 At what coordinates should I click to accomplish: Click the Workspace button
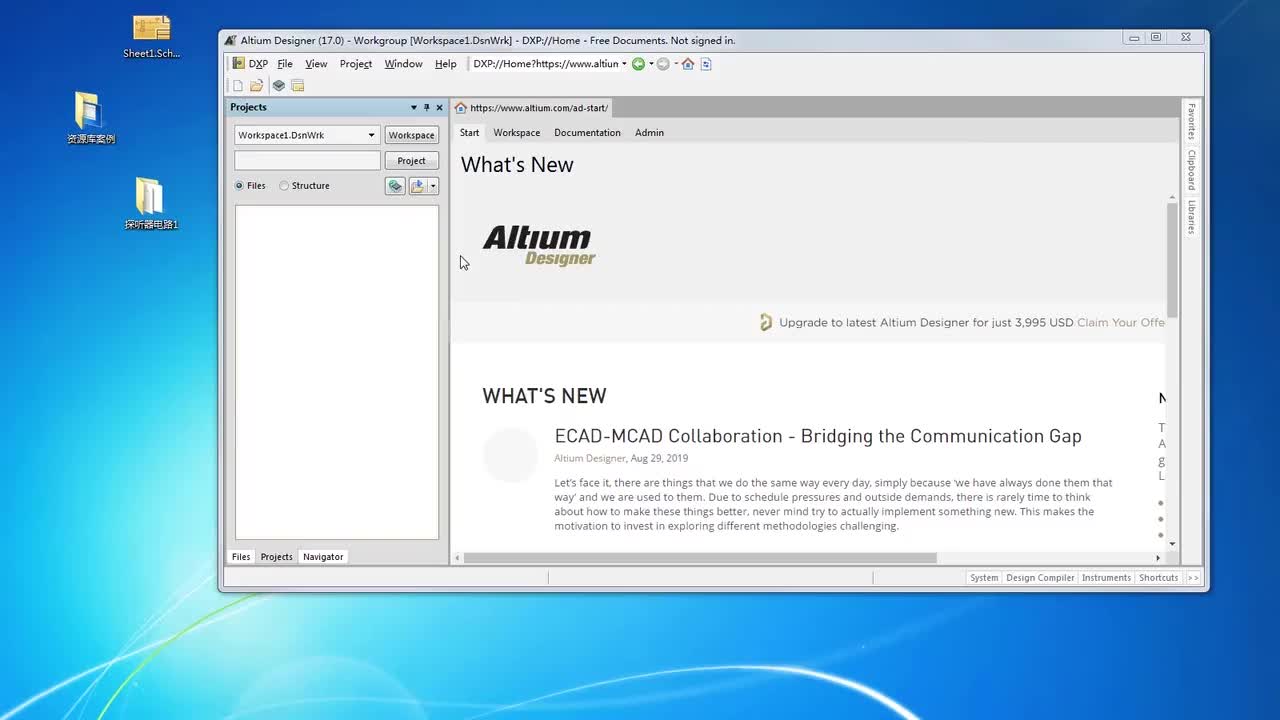coord(411,135)
